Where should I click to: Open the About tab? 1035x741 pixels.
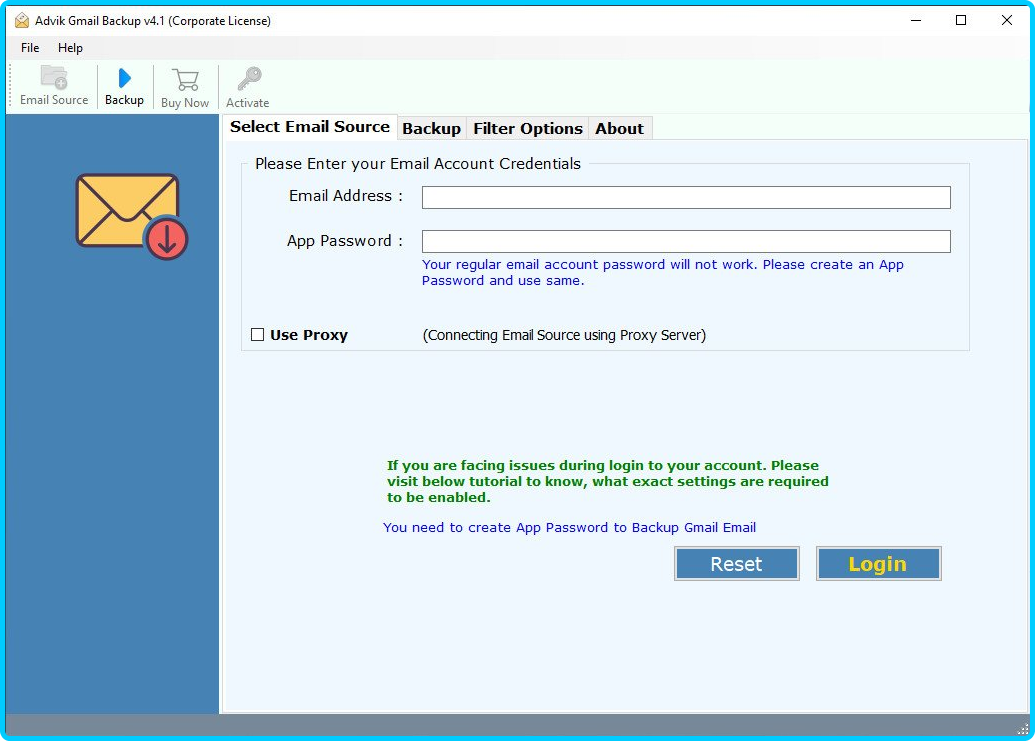(x=619, y=129)
